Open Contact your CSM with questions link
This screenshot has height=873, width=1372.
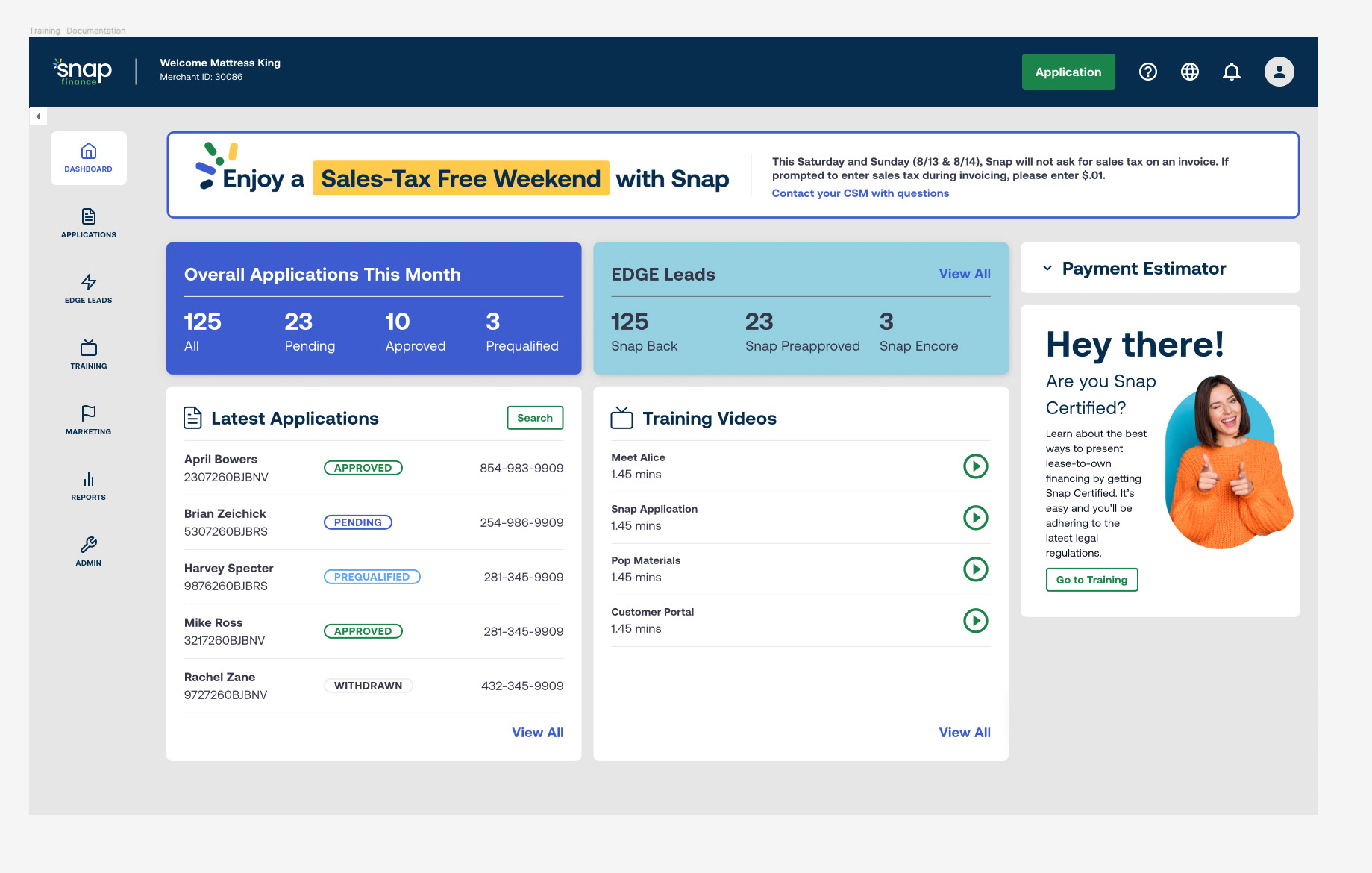[x=860, y=193]
